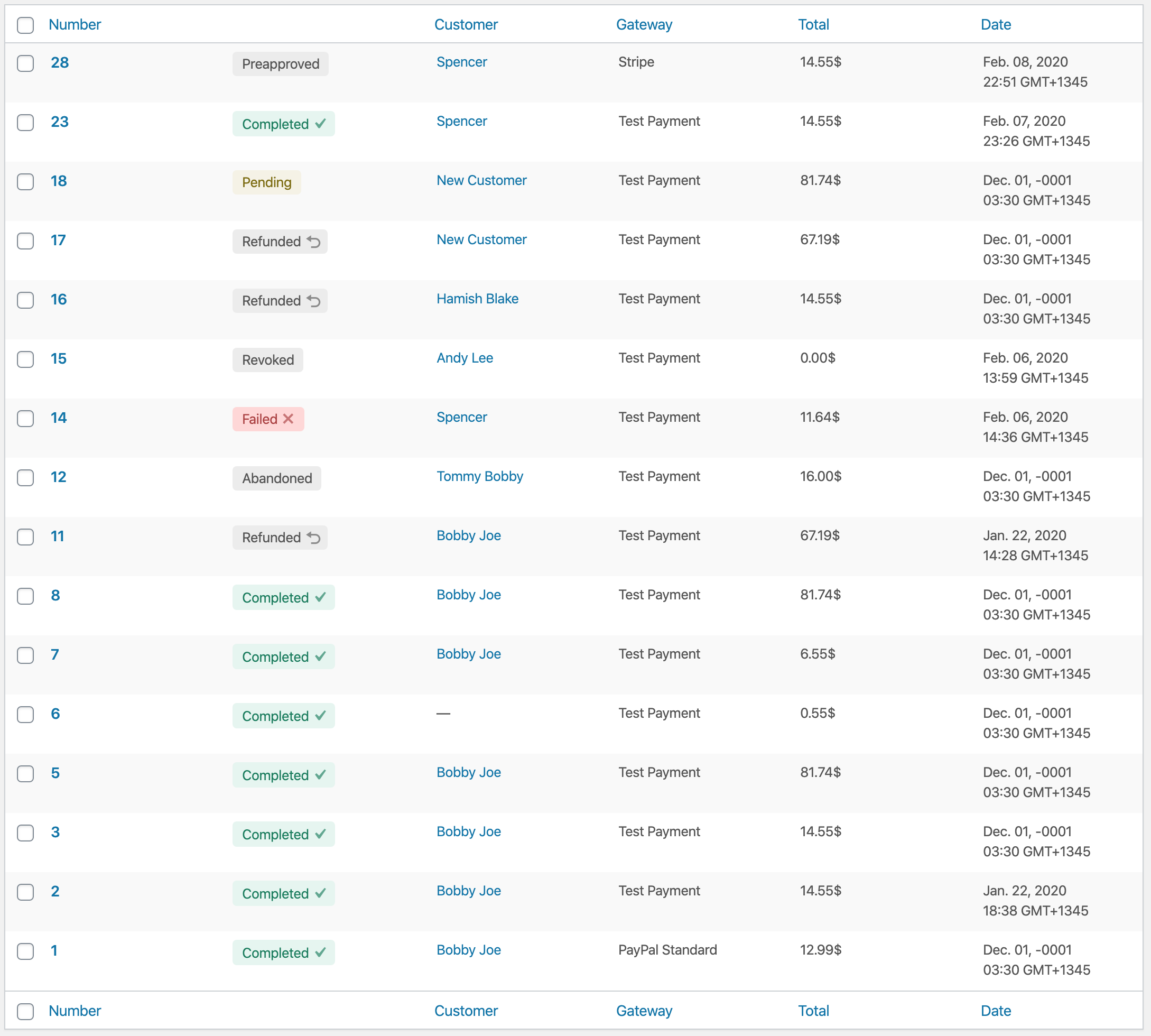This screenshot has width=1151, height=1036.
Task: Check the box for order 14
Action: click(25, 419)
